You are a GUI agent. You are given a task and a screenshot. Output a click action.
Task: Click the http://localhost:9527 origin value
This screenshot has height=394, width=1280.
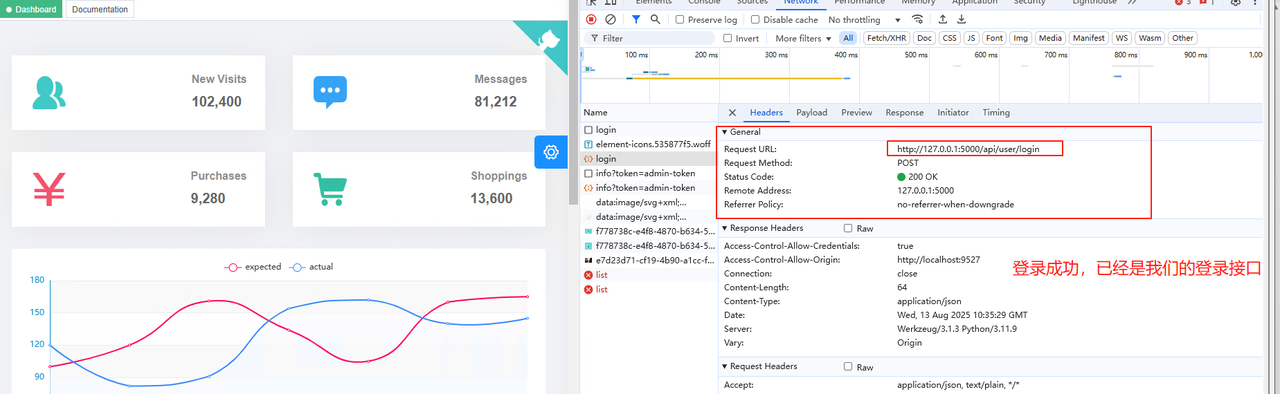point(940,259)
